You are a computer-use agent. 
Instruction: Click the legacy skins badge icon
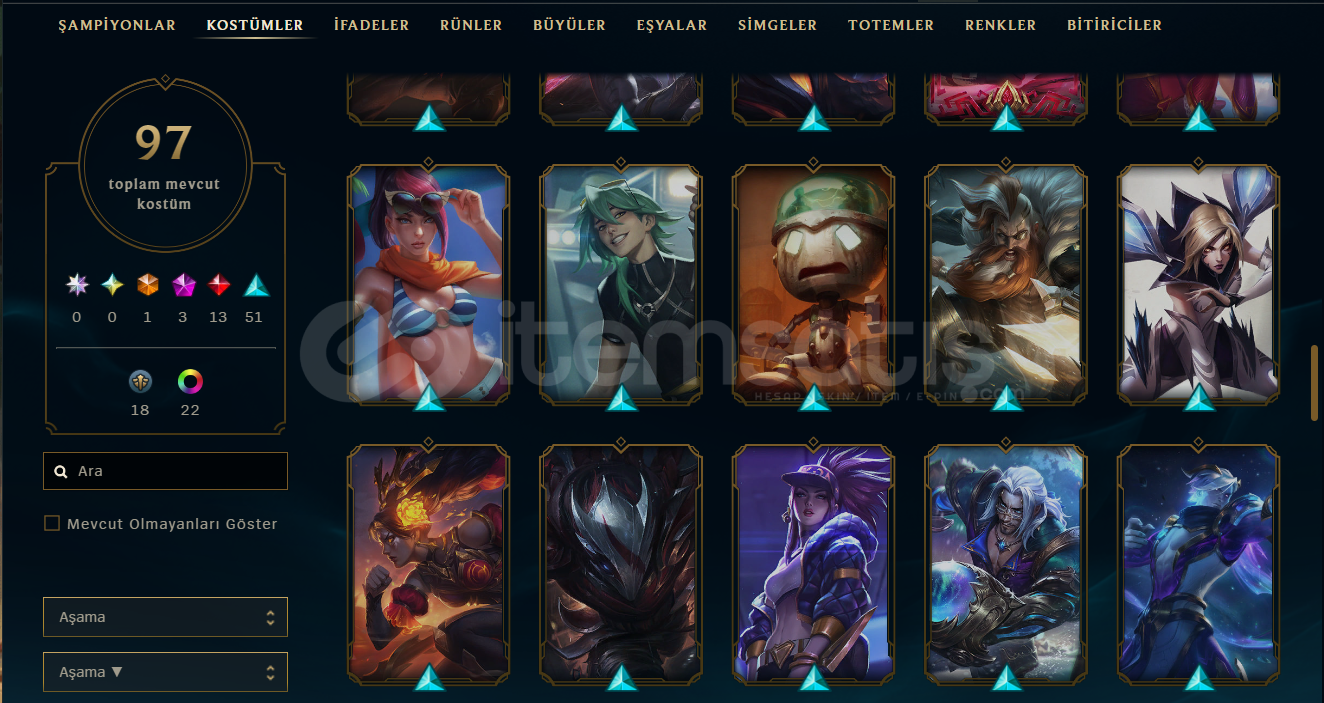tap(140, 381)
